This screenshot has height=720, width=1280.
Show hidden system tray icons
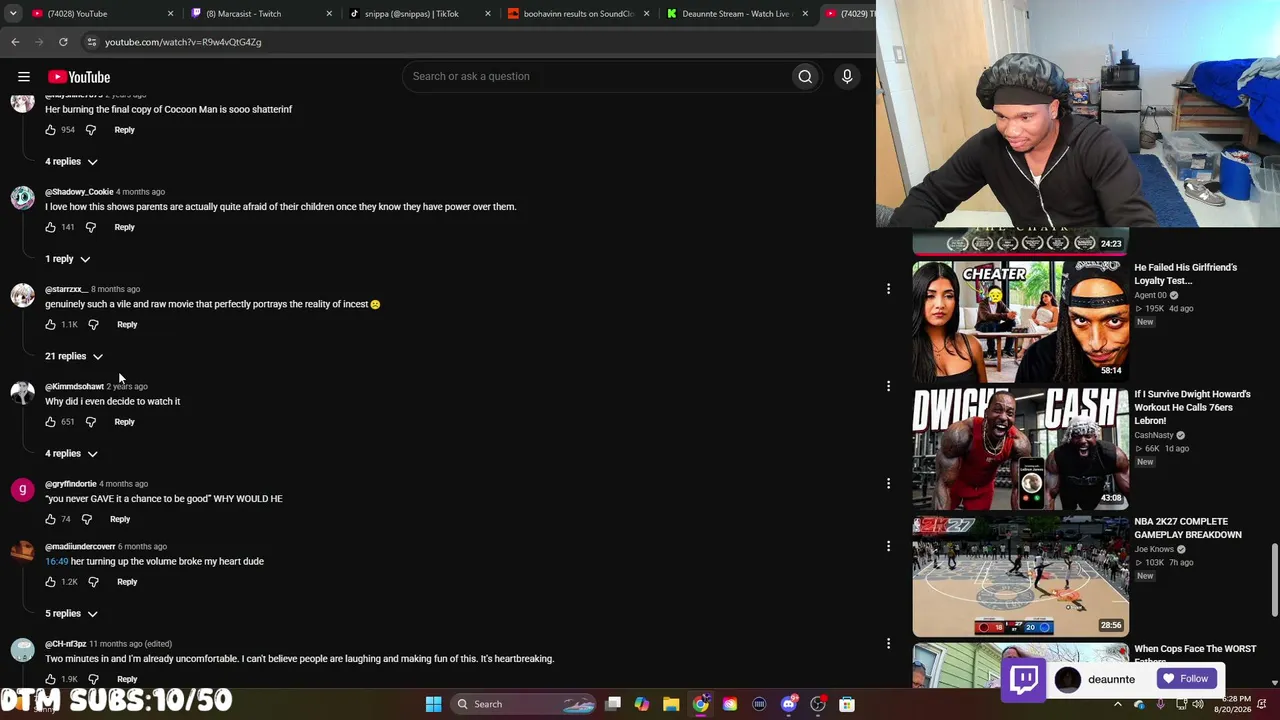[1118, 704]
